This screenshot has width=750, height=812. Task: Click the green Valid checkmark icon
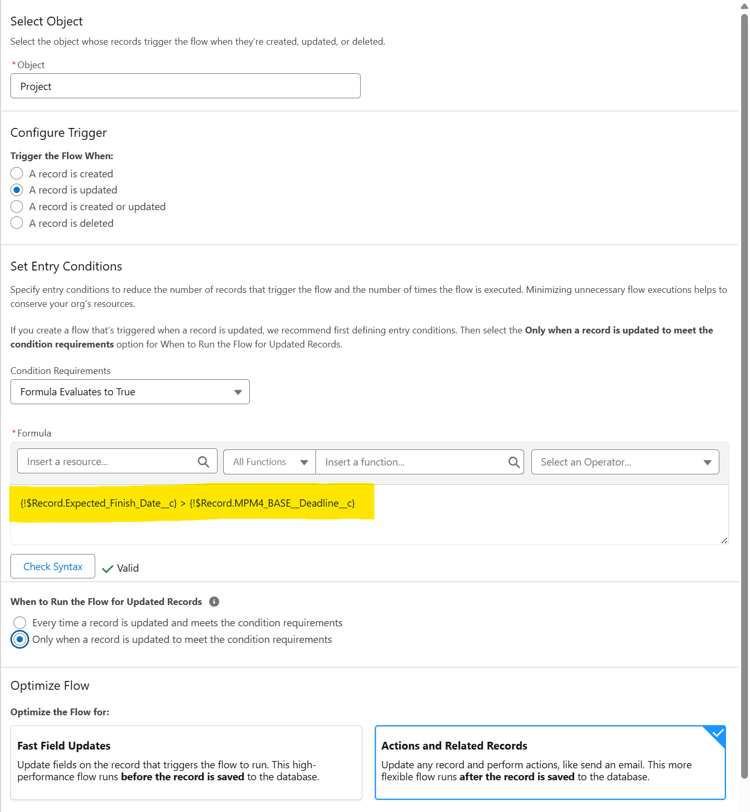coord(108,568)
